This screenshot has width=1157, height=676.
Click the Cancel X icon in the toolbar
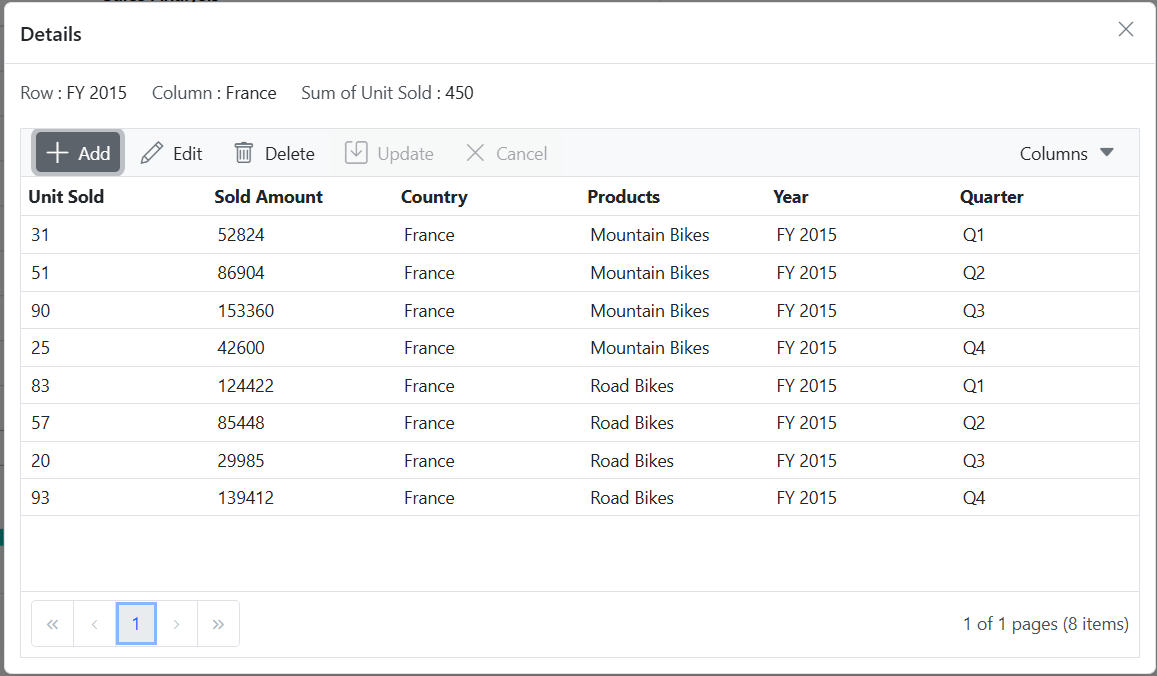[476, 152]
